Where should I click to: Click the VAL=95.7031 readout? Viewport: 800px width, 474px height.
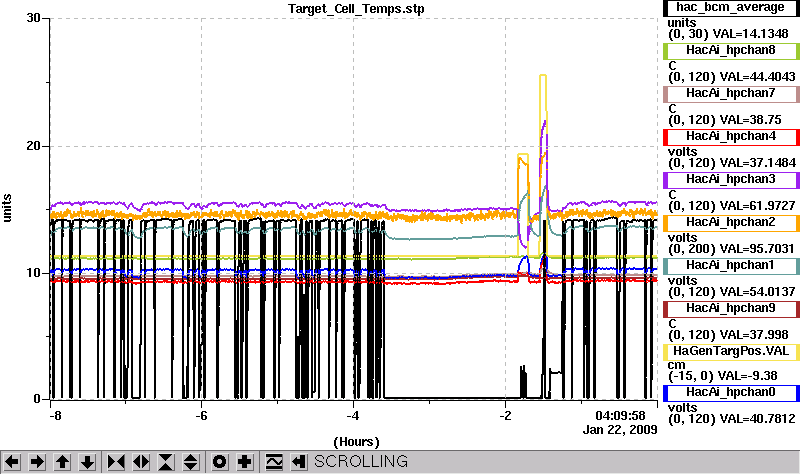[x=757, y=249]
